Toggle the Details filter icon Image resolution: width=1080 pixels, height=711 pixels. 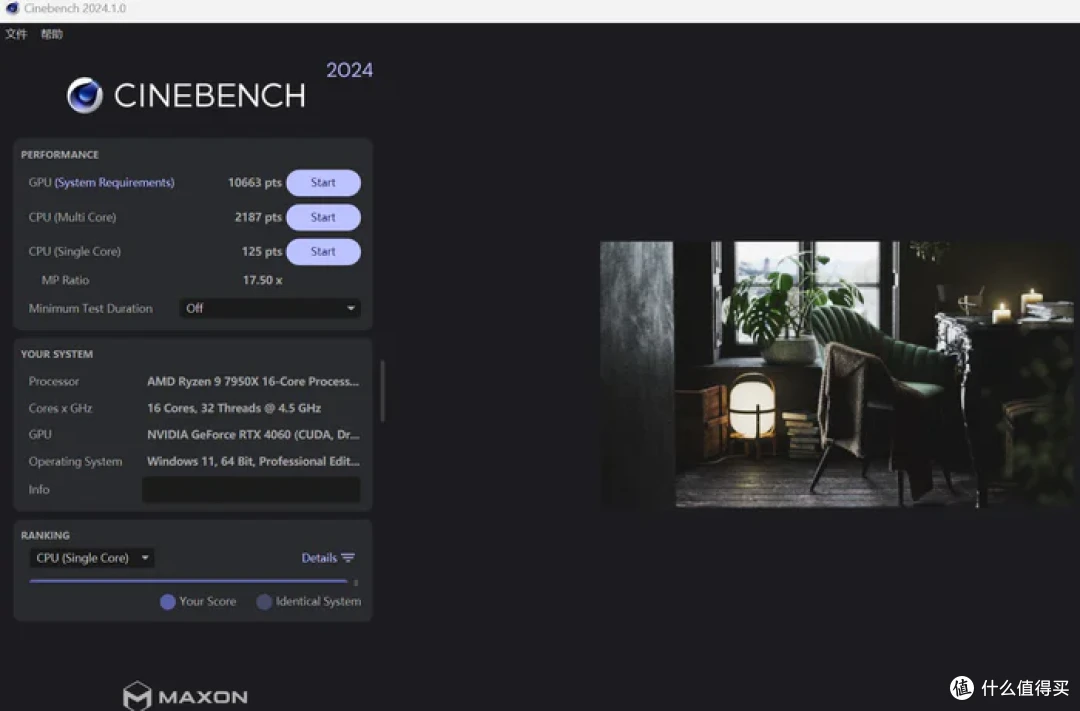point(348,558)
